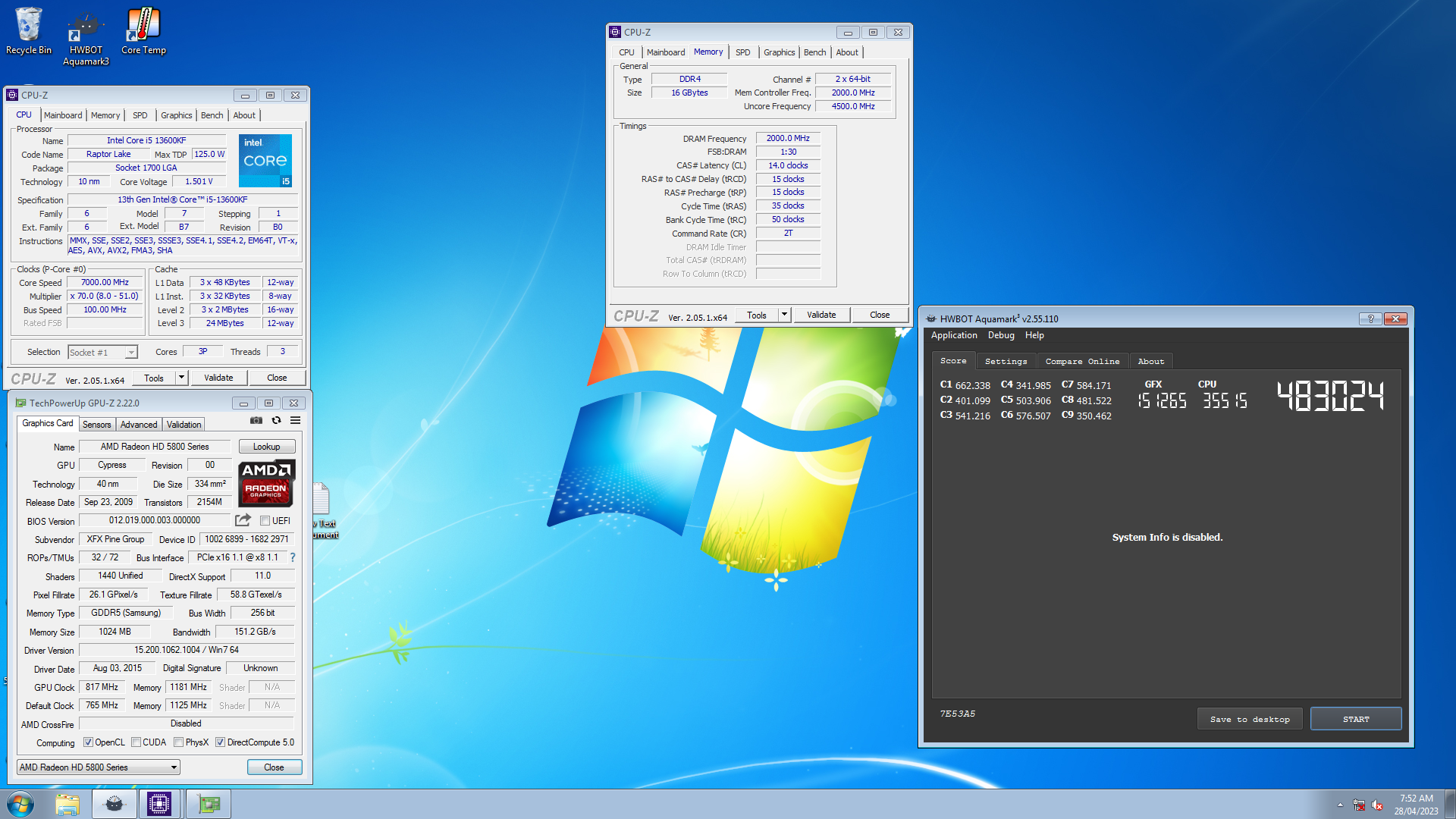Open the SPD tab in Memory CPU-Z window
This screenshot has height=819, width=1456.
click(x=743, y=52)
